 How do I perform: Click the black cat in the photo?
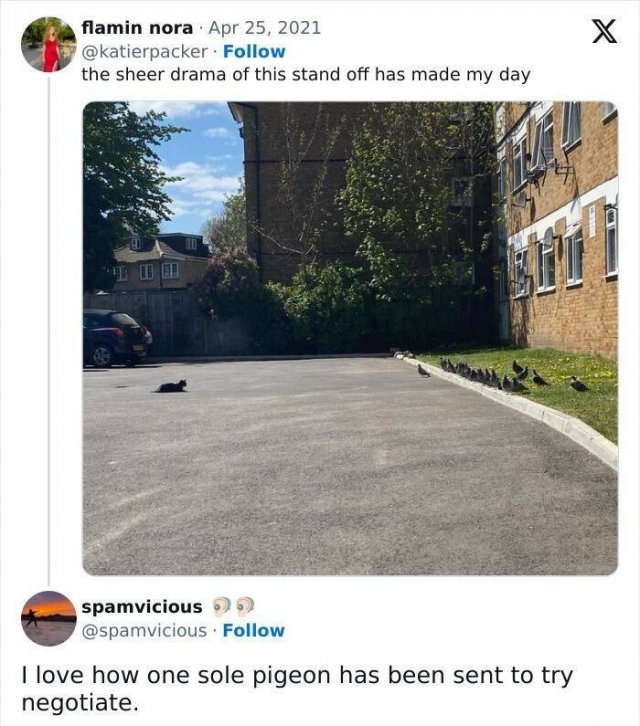coord(172,386)
